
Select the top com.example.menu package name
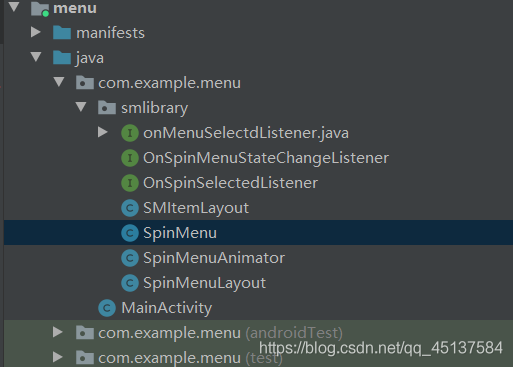click(169, 83)
